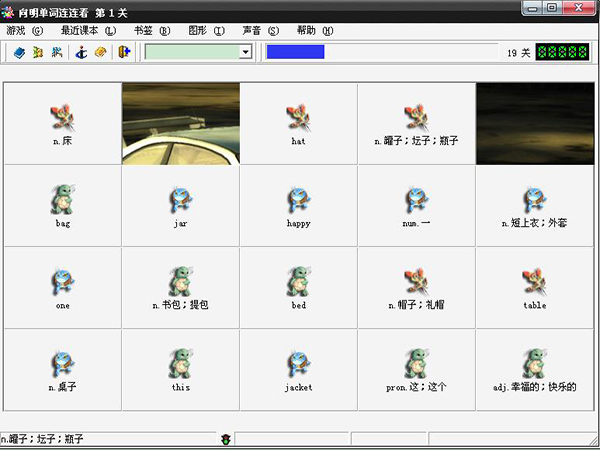Choose the green turtle tile pron.这；这个
The height and width of the screenshot is (450, 600).
pyautogui.click(x=416, y=370)
